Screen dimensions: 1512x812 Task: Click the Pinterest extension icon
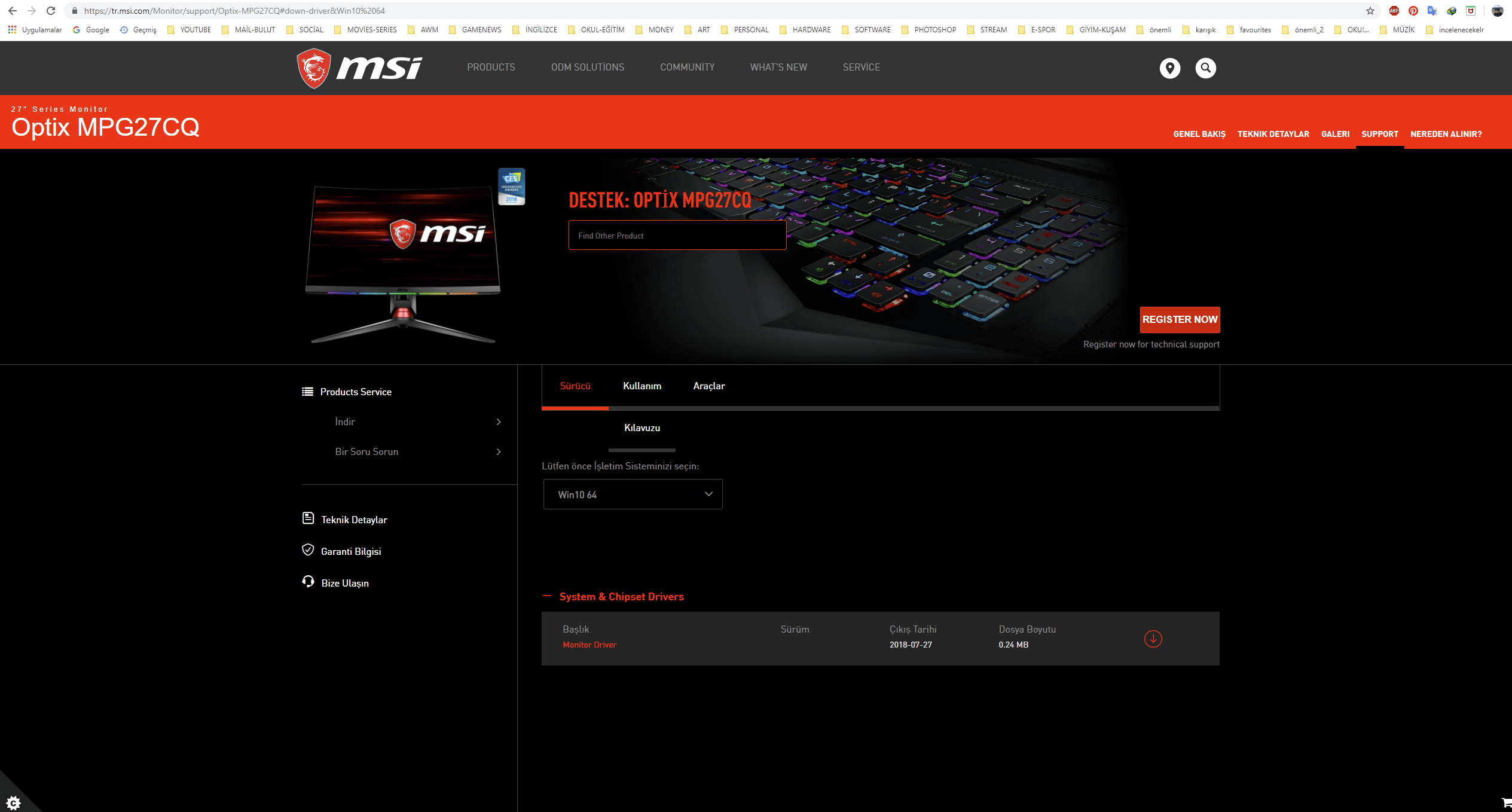[1413, 11]
